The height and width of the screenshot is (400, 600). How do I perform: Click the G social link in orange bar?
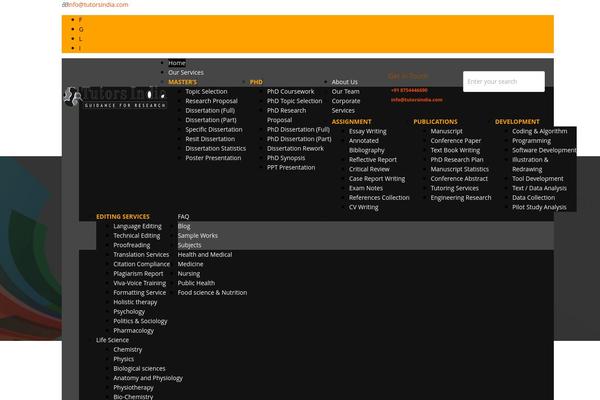tap(81, 29)
